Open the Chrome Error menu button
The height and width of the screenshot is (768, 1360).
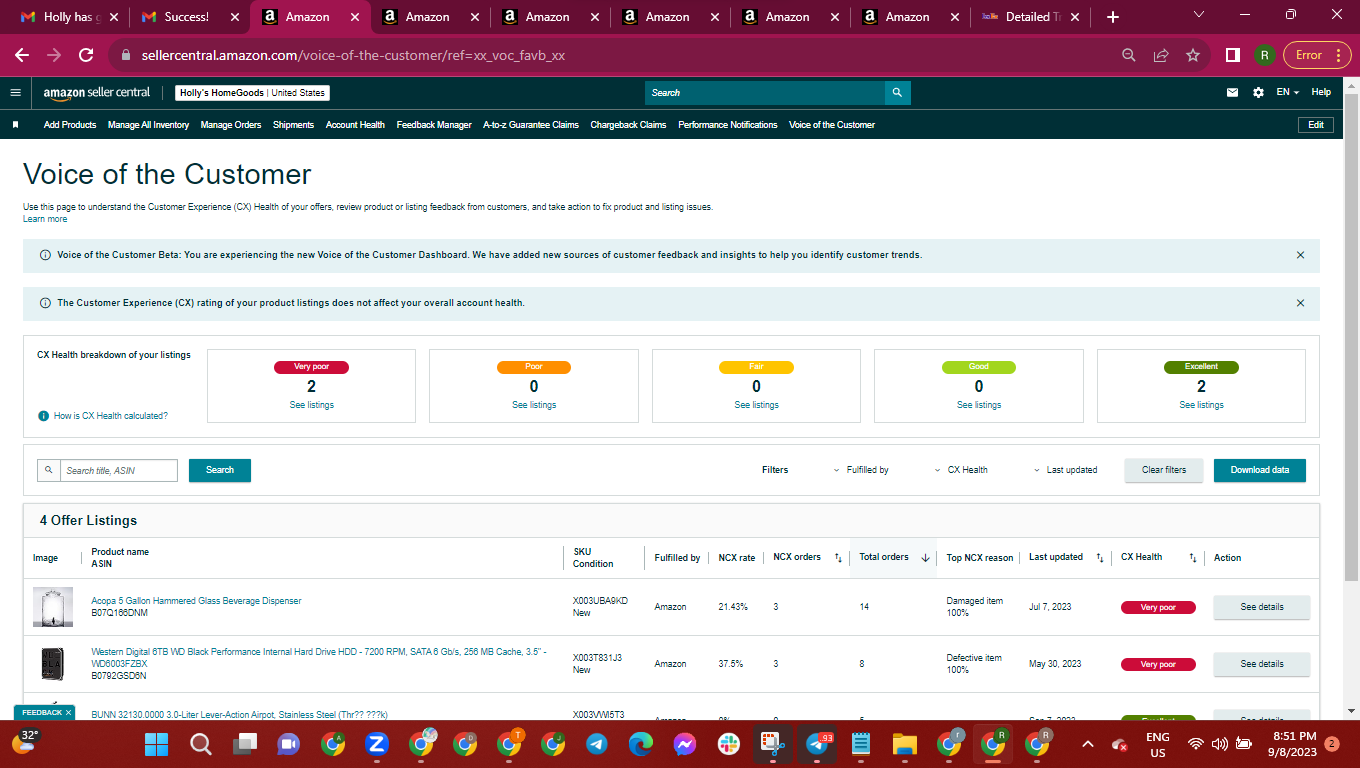point(1315,55)
